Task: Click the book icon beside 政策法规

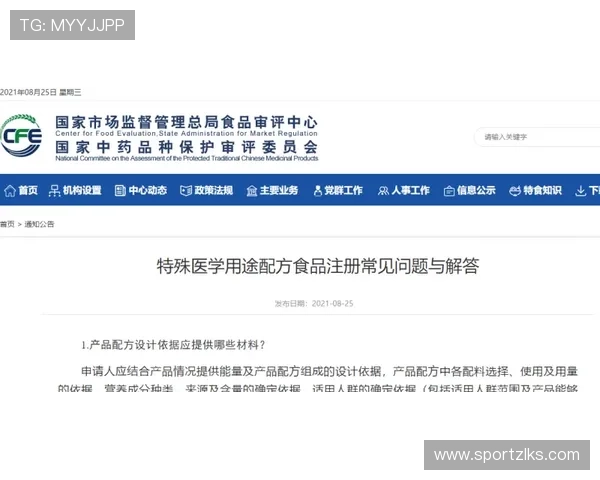Action: [x=186, y=191]
